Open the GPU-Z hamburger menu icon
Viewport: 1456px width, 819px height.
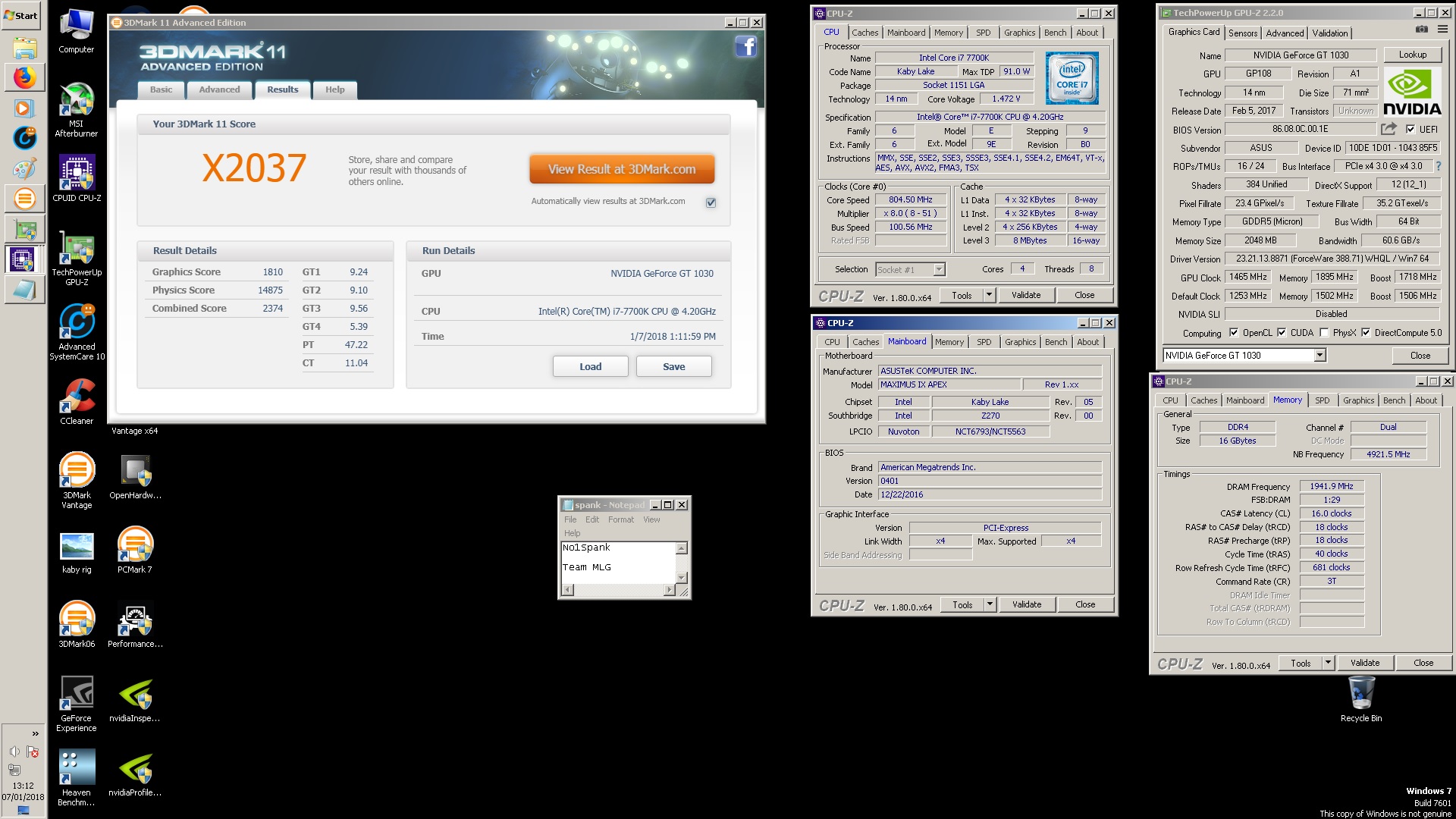[x=1442, y=29]
